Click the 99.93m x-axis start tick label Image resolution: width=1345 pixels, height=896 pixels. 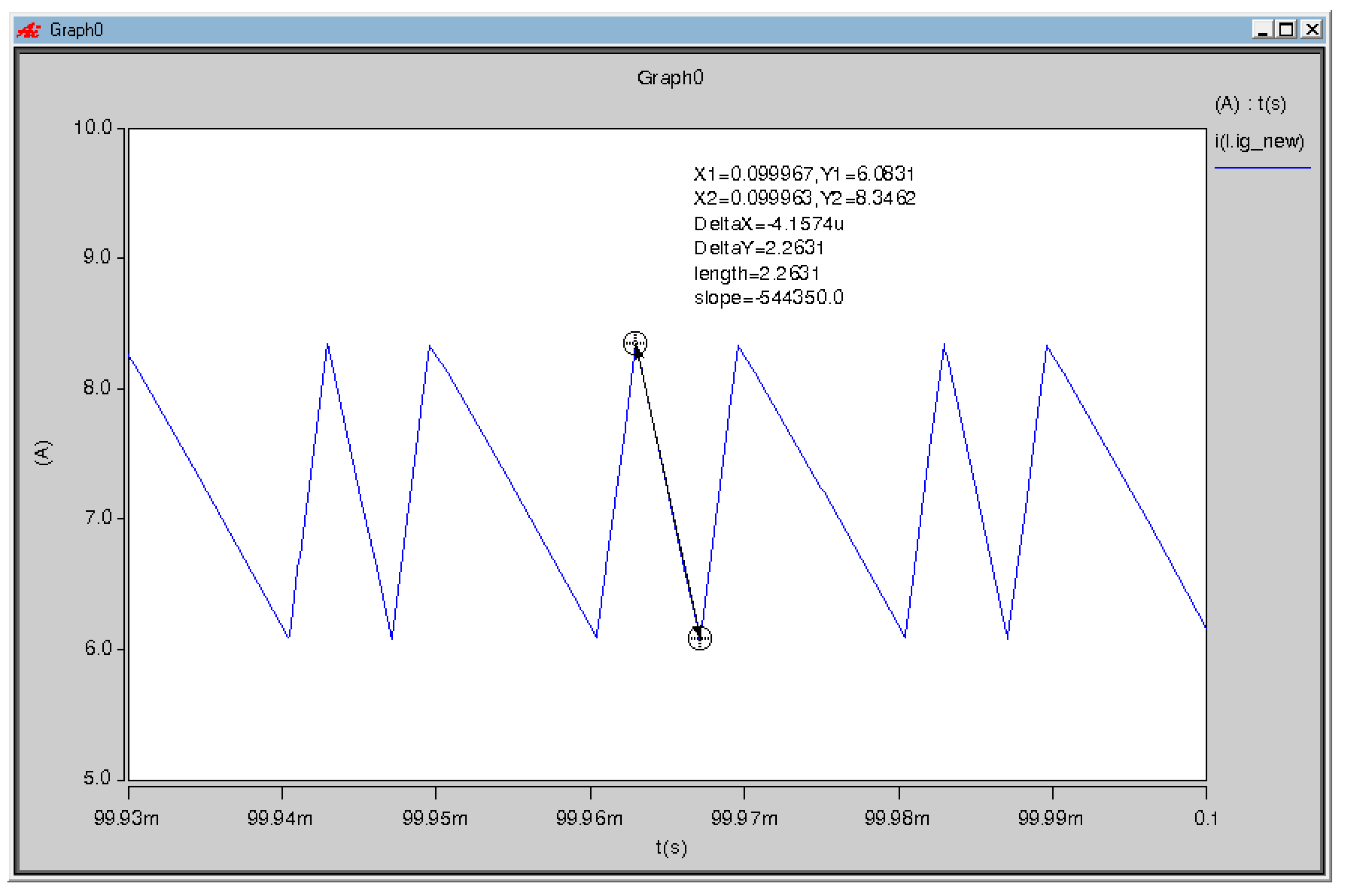[127, 818]
